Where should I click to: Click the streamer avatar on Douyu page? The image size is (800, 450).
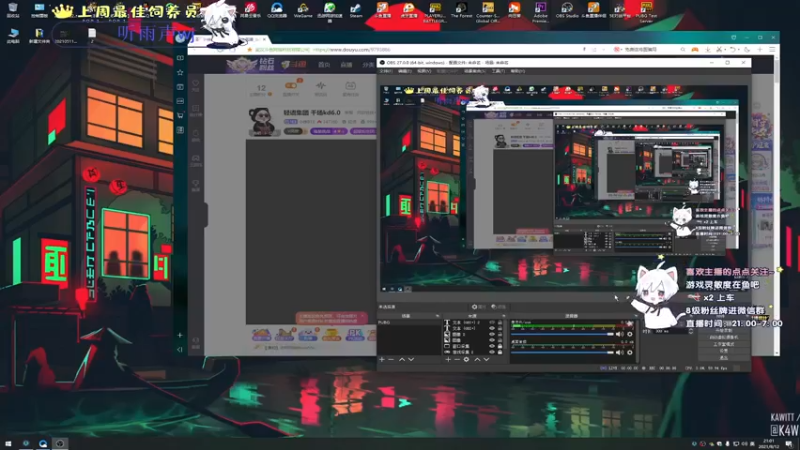coord(261,121)
